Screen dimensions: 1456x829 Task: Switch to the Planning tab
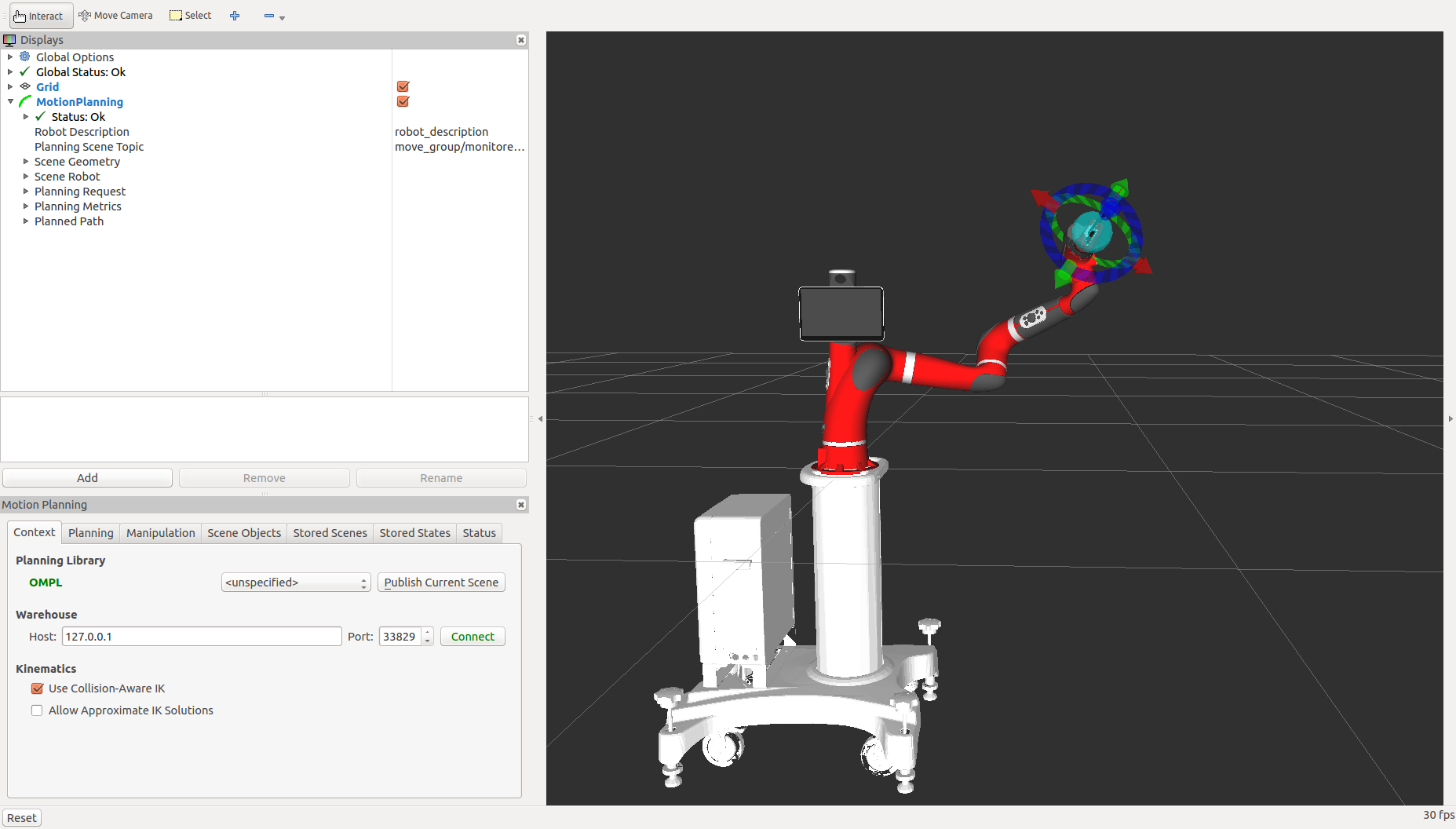tap(91, 533)
